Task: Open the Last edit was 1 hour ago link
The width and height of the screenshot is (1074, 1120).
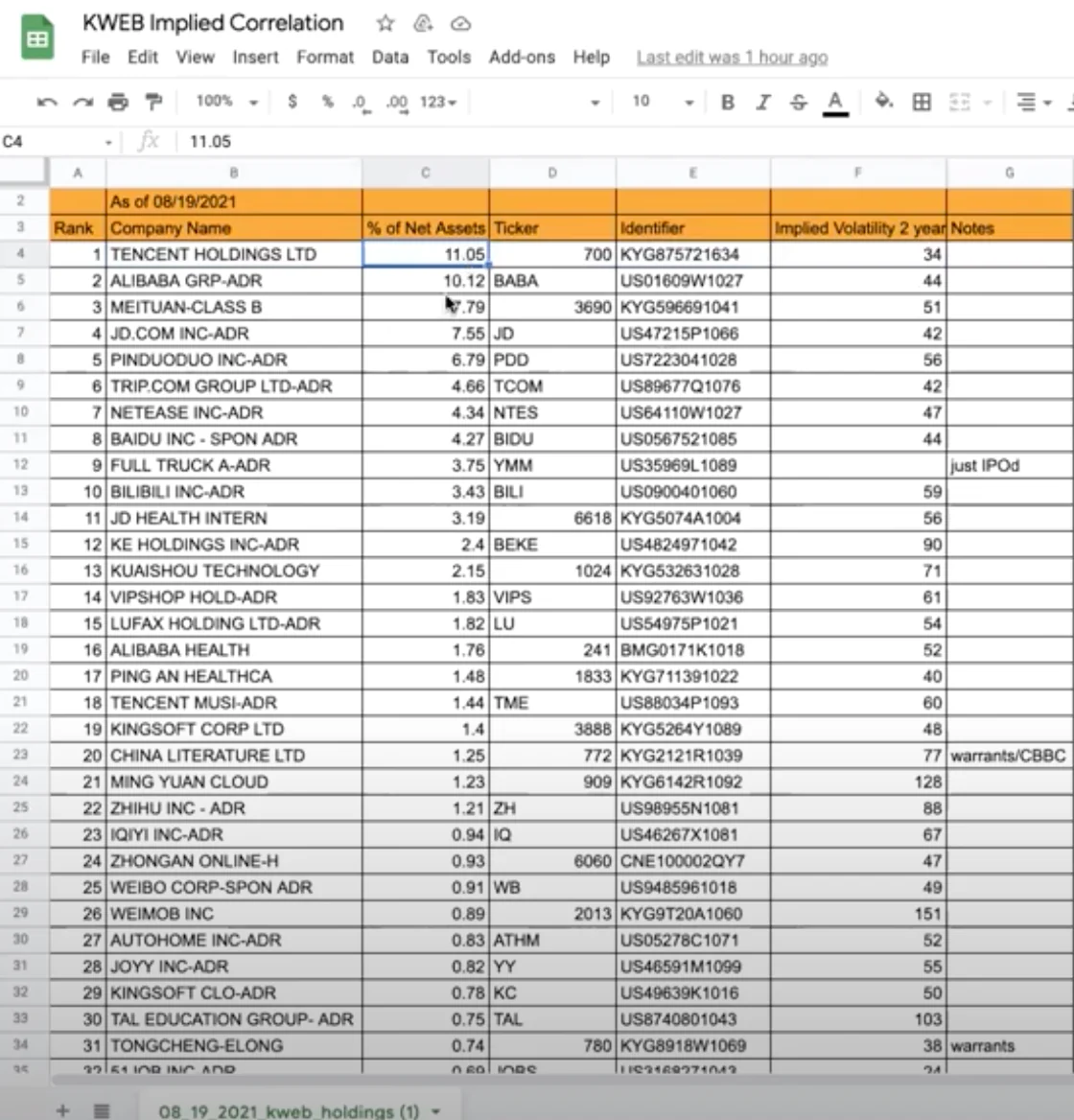Action: click(x=732, y=58)
